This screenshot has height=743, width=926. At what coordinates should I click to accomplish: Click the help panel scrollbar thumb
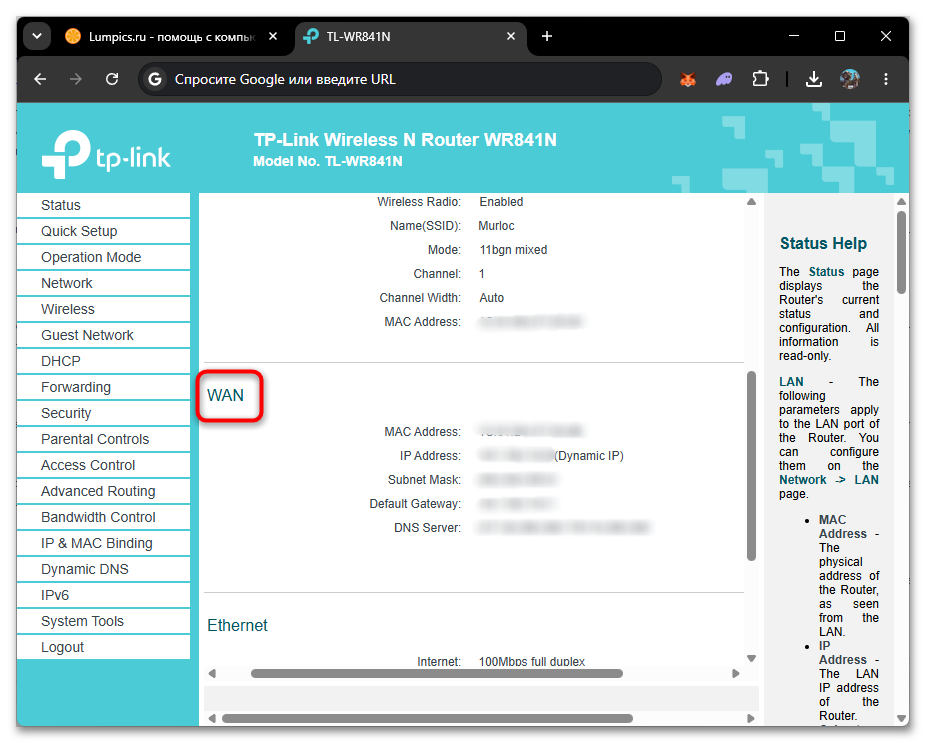(x=901, y=252)
